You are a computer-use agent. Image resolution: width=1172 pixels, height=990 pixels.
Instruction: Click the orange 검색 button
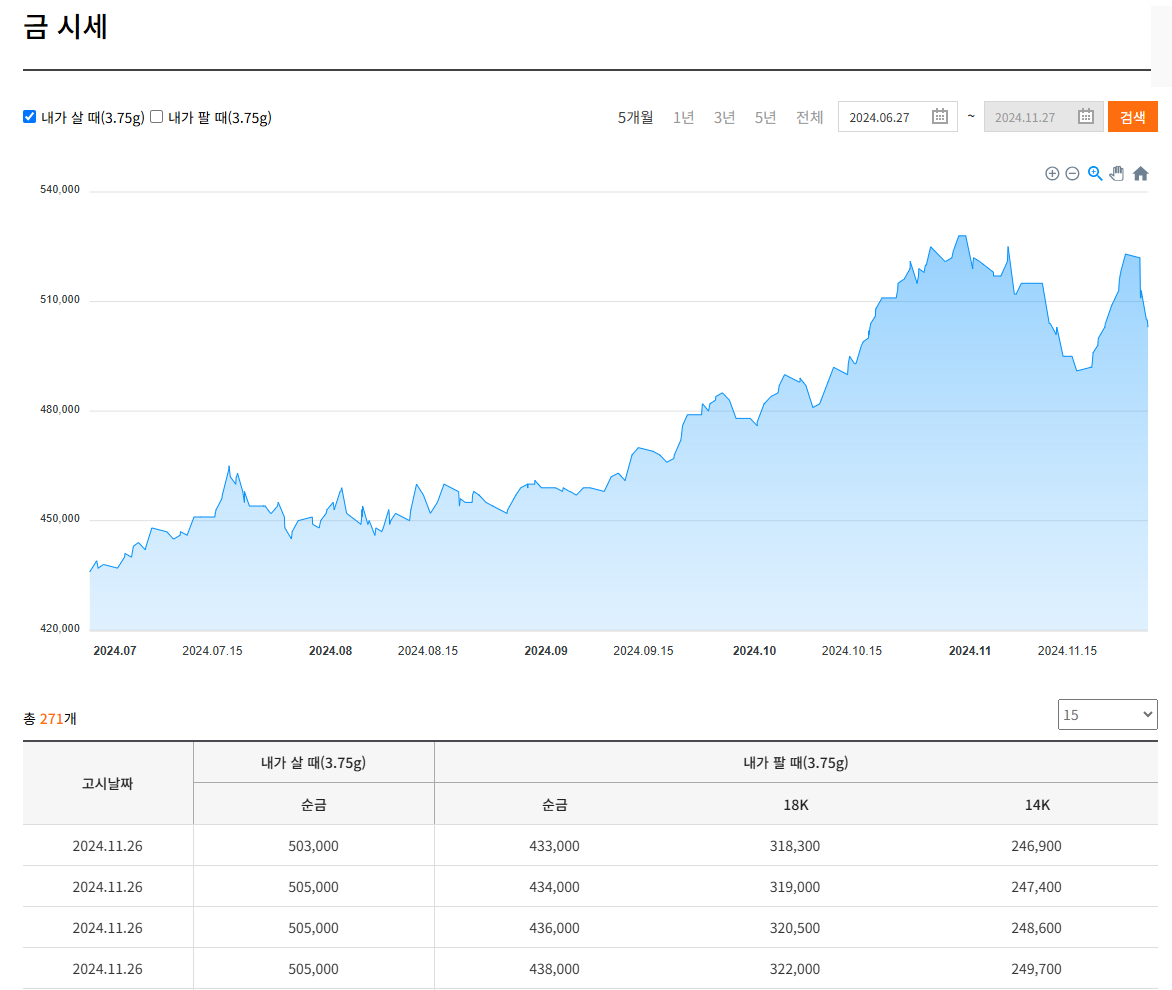(x=1132, y=117)
